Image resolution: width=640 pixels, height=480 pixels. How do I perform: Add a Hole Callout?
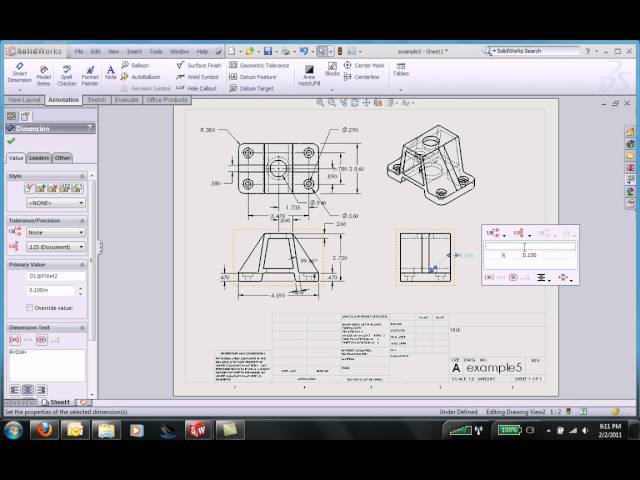click(x=196, y=88)
